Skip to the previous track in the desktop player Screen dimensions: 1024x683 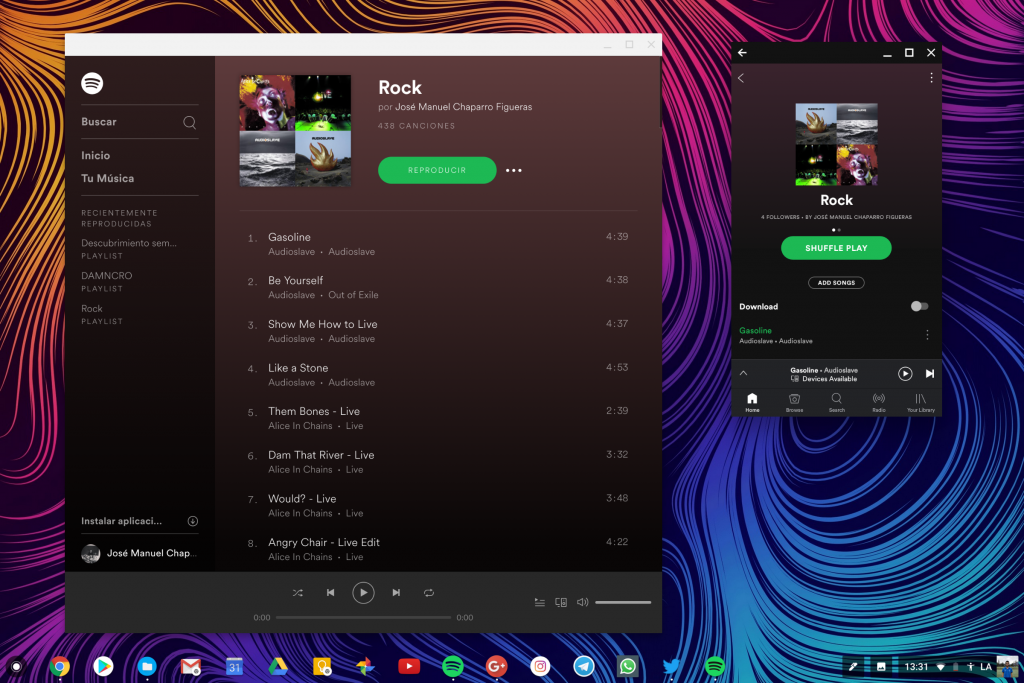[330, 593]
